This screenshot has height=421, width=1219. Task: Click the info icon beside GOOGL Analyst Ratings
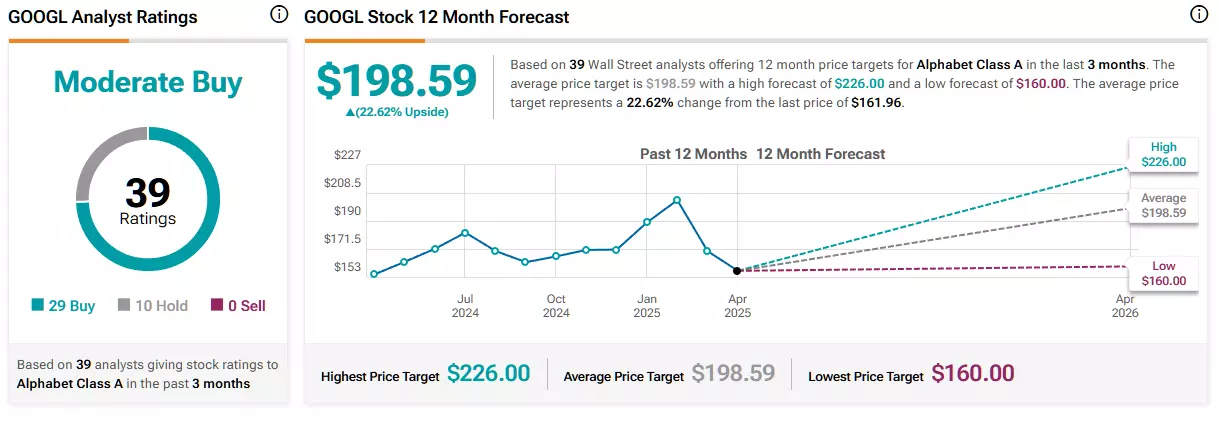click(x=279, y=15)
